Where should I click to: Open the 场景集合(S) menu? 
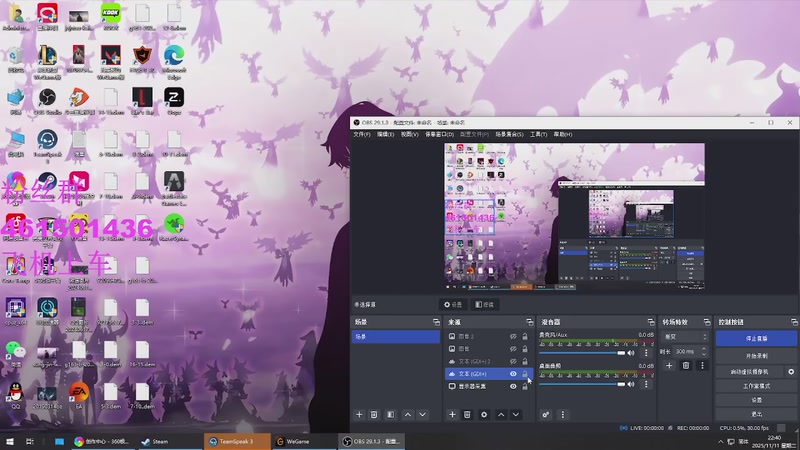tap(509, 135)
